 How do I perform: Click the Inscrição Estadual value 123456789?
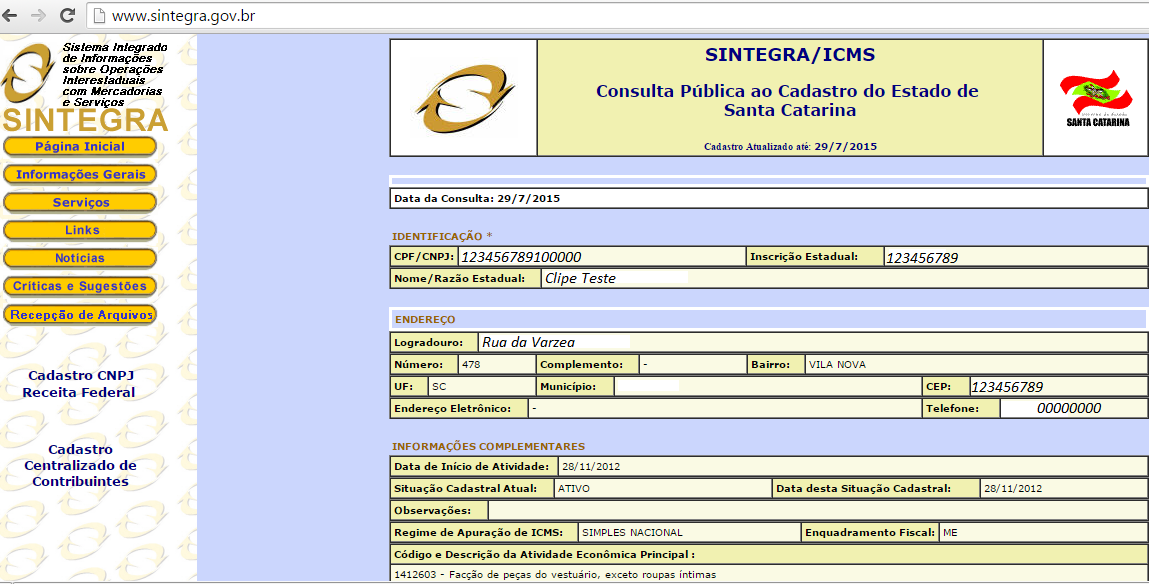[x=922, y=258]
